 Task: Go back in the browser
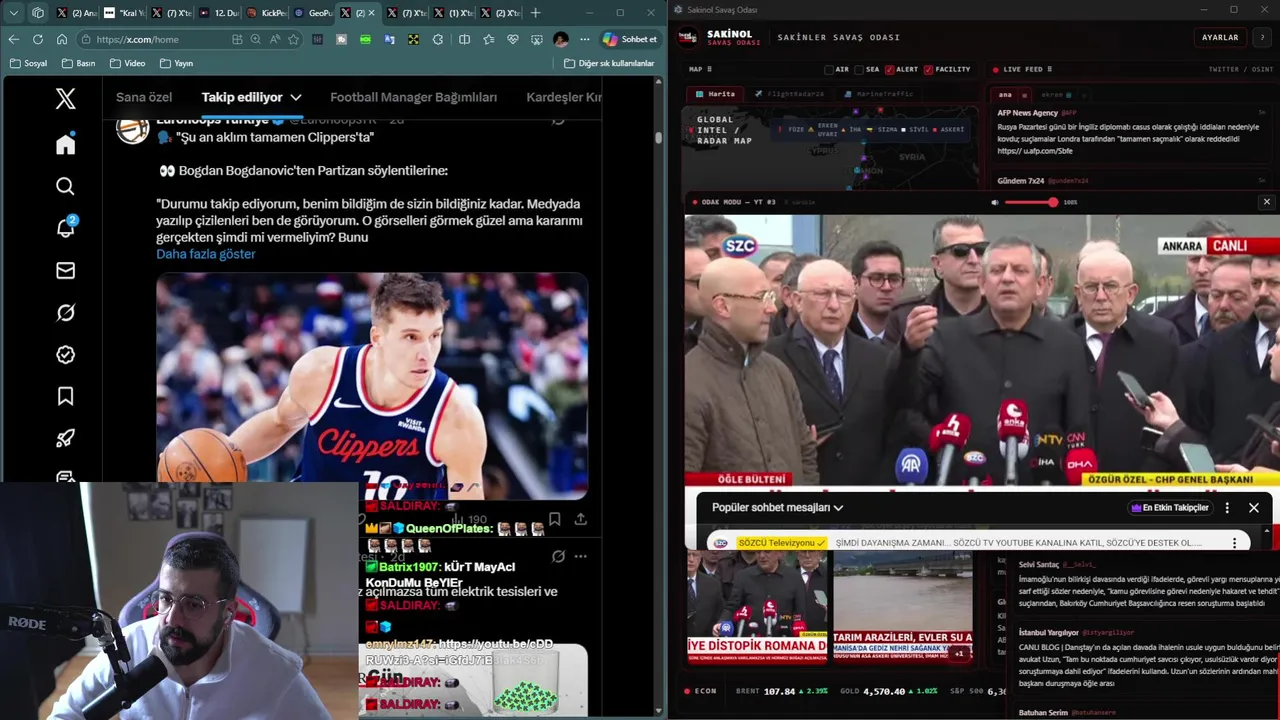pos(13,39)
